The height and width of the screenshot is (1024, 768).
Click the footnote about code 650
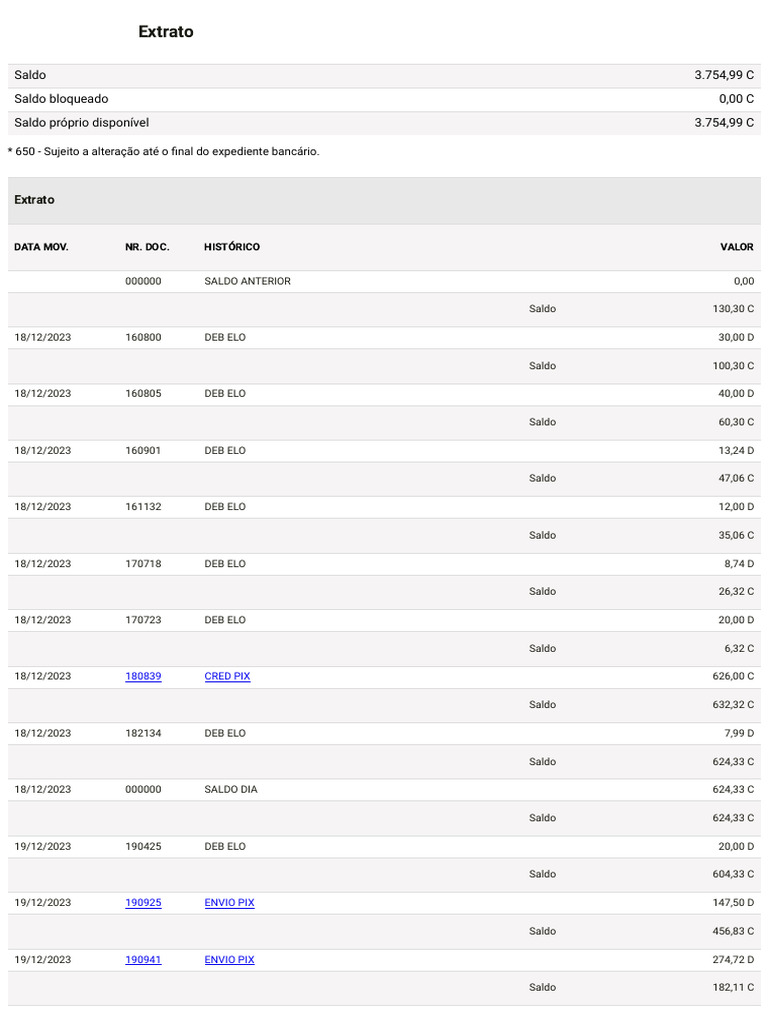tap(163, 152)
